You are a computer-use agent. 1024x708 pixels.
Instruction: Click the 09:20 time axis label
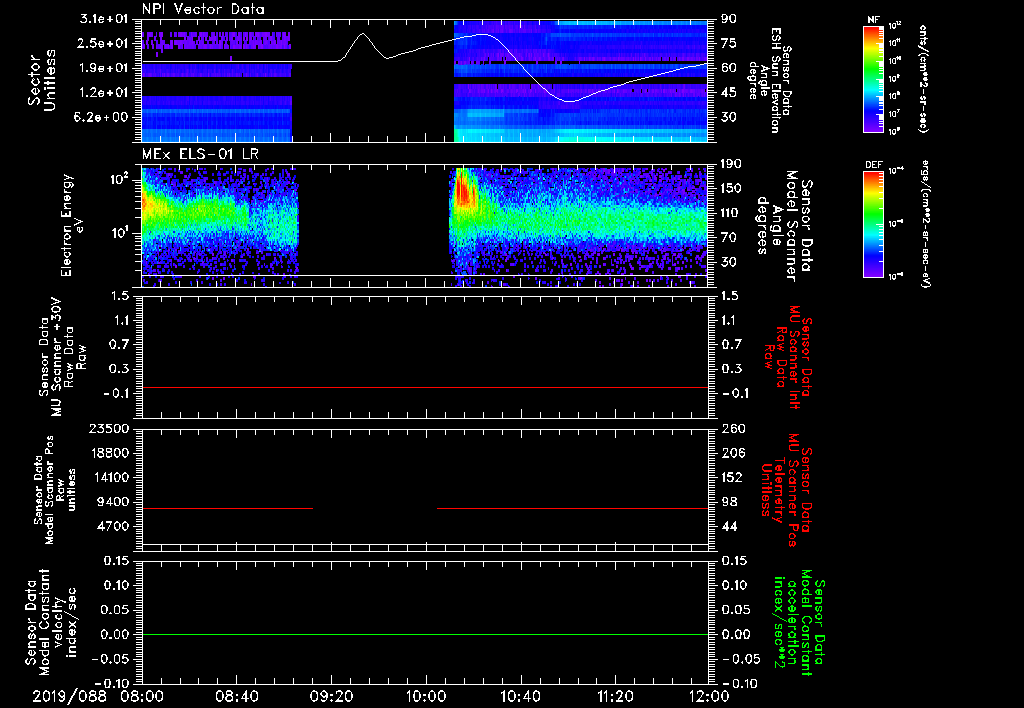(331, 696)
